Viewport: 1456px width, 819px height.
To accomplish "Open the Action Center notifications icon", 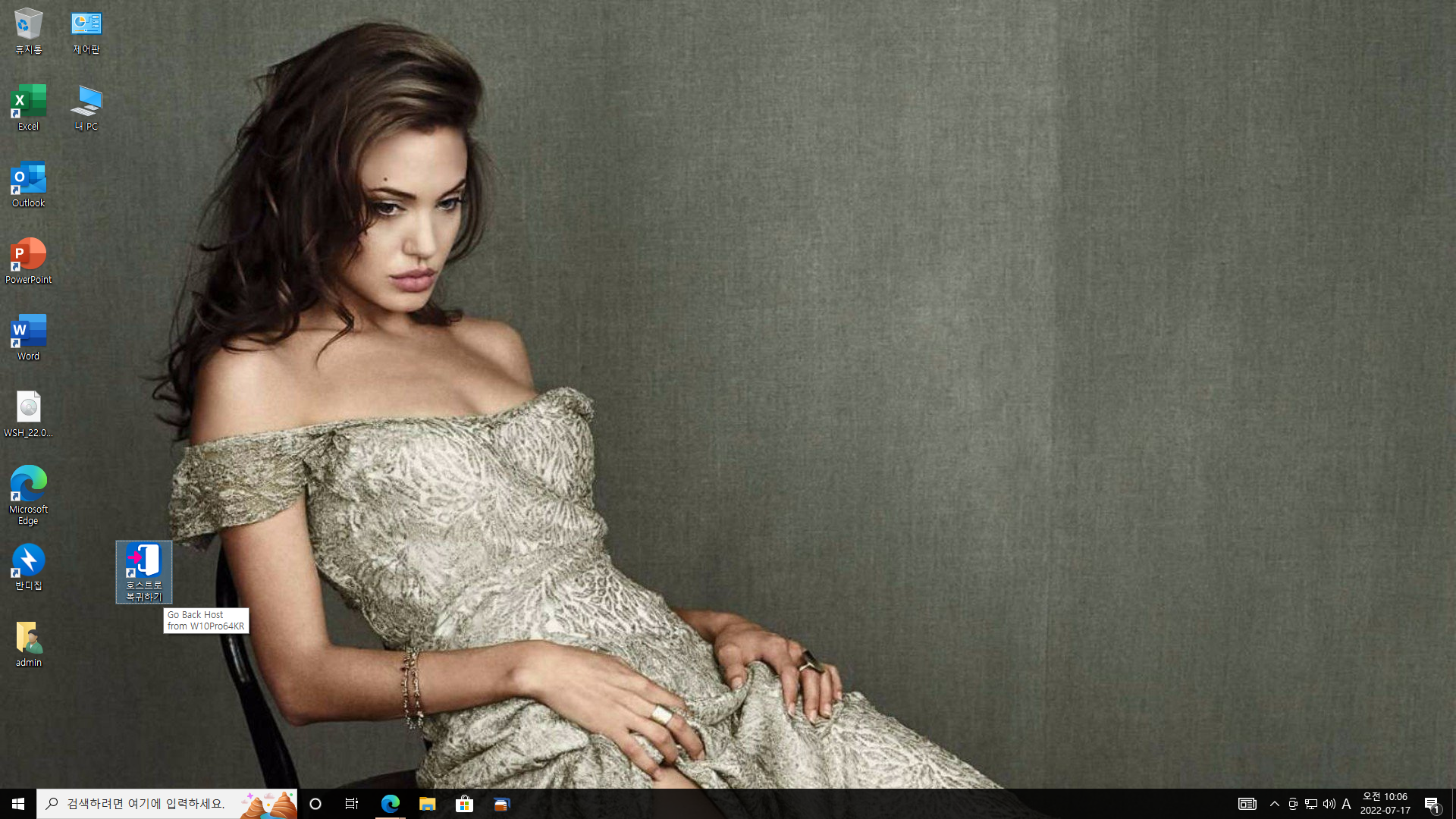I will click(x=1432, y=804).
